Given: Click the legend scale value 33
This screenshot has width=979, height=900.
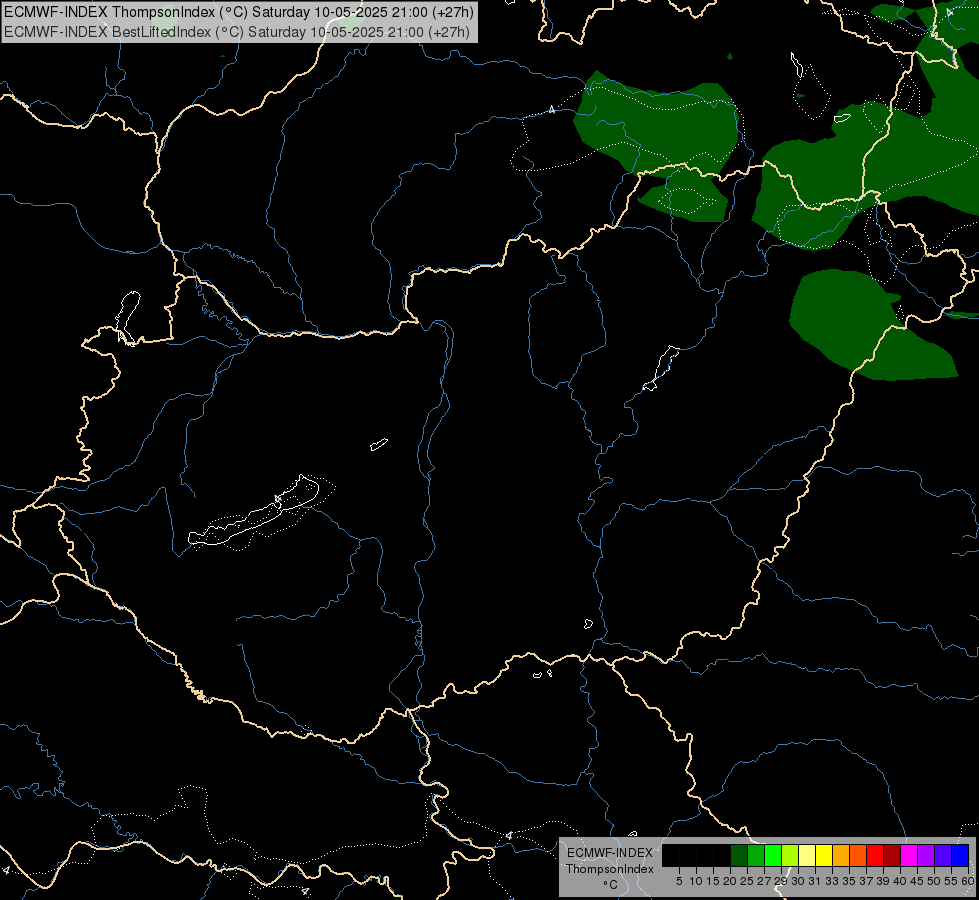Looking at the screenshot, I should (x=832, y=881).
